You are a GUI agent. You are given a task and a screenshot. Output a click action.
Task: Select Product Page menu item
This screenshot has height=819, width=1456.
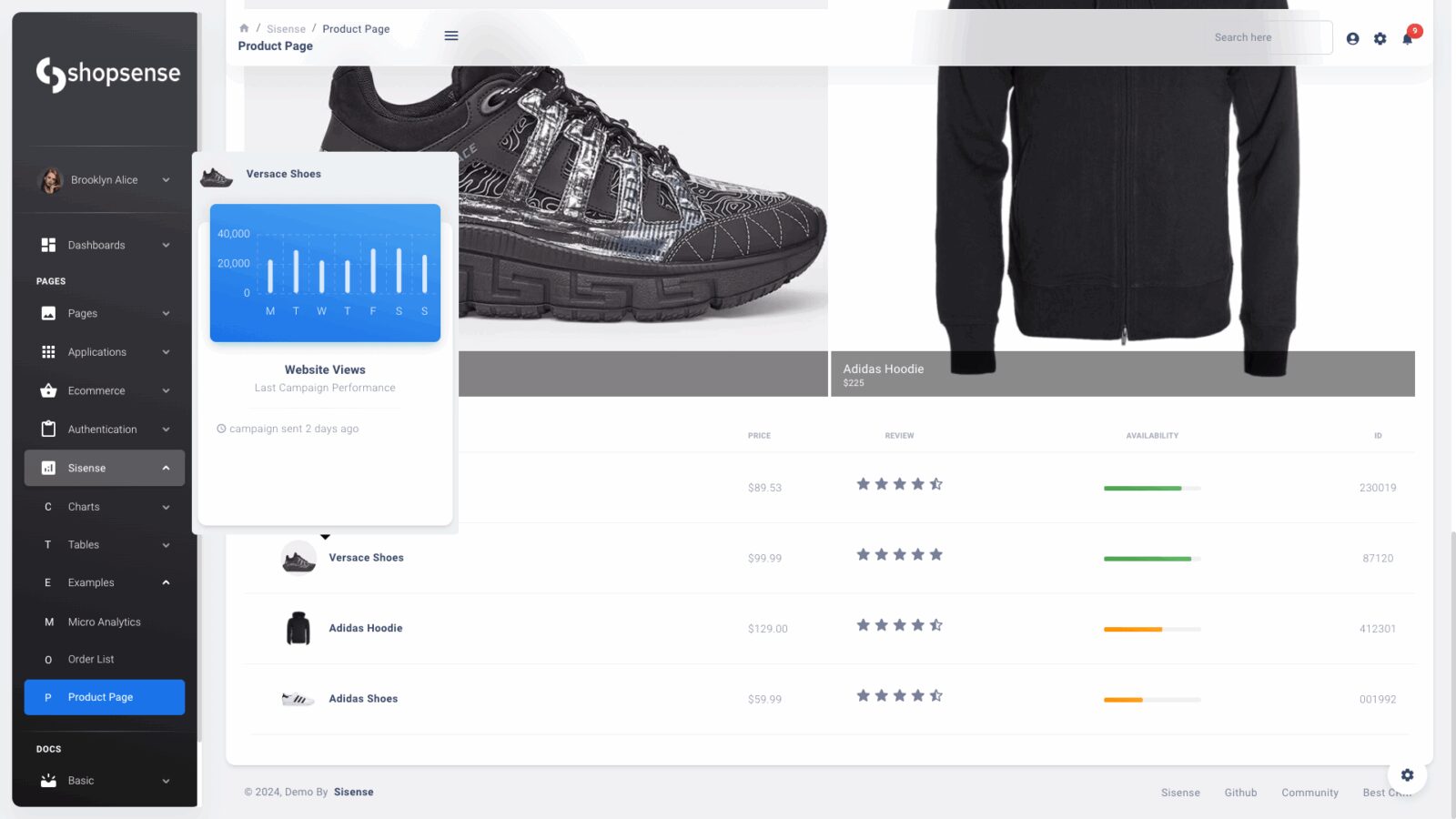[104, 697]
